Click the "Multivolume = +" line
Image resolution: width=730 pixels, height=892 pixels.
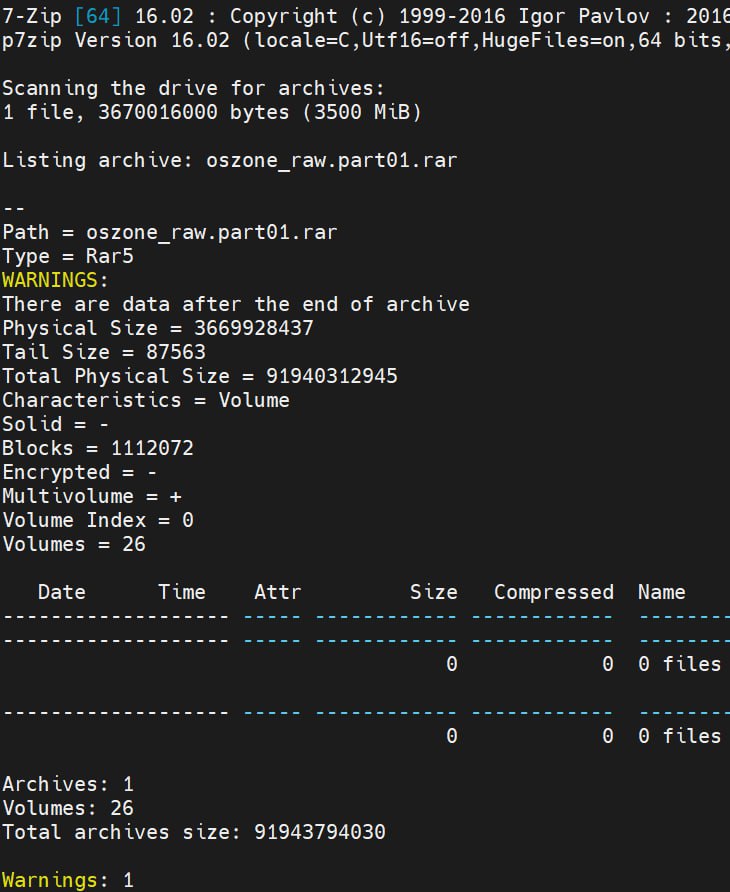[92, 496]
